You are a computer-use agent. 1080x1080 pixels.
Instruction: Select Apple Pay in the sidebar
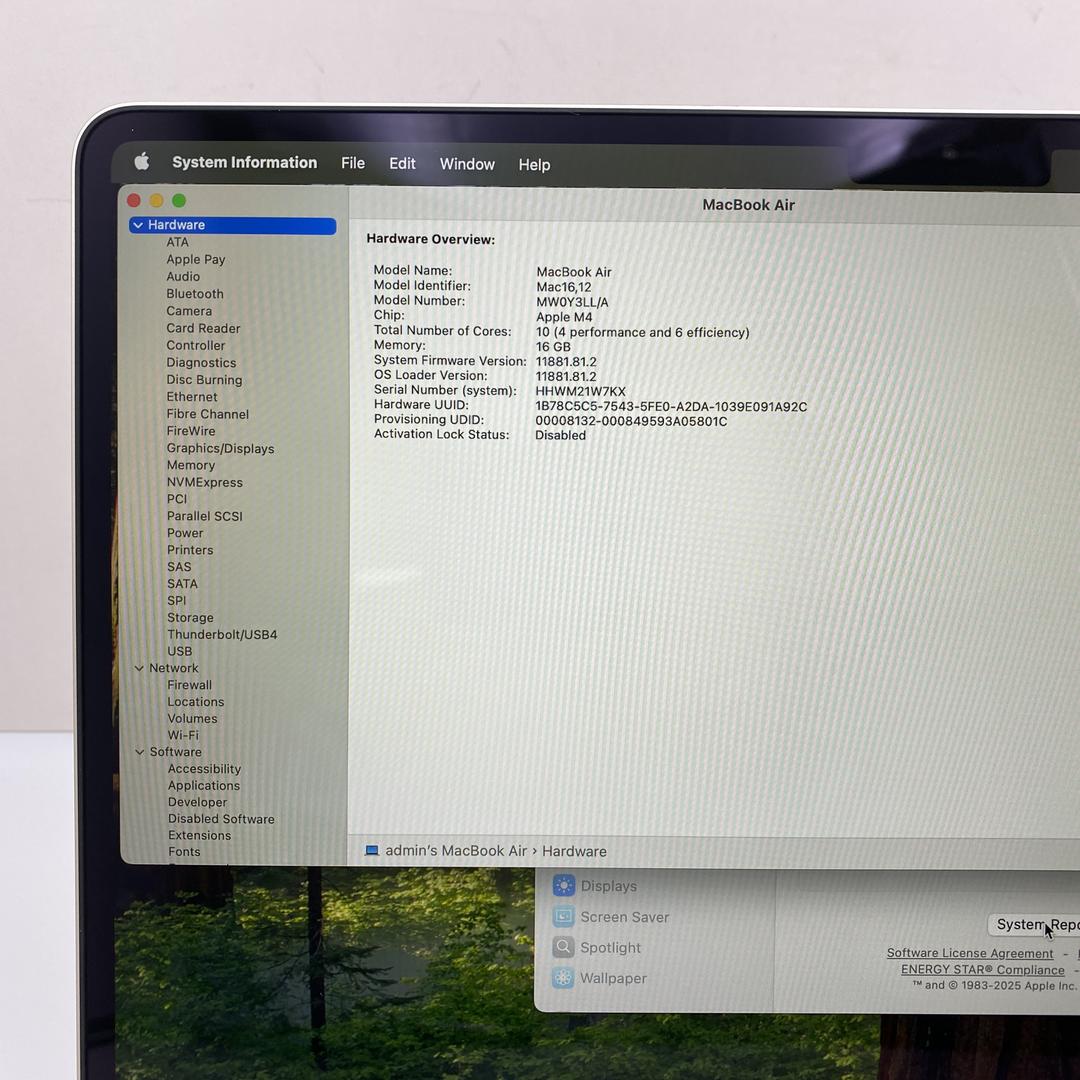pyautogui.click(x=196, y=260)
